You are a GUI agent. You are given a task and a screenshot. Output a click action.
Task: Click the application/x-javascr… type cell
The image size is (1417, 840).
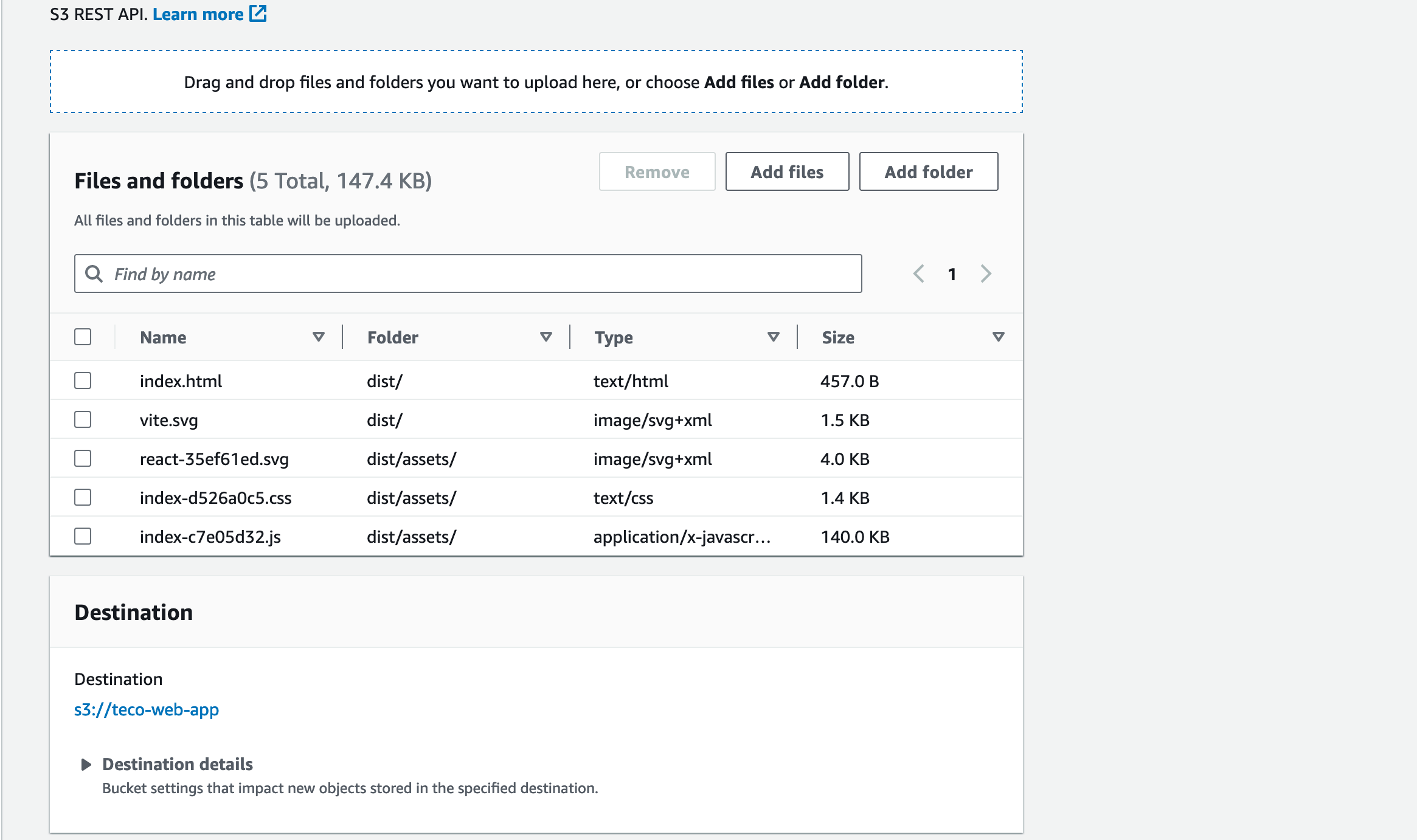(x=682, y=537)
